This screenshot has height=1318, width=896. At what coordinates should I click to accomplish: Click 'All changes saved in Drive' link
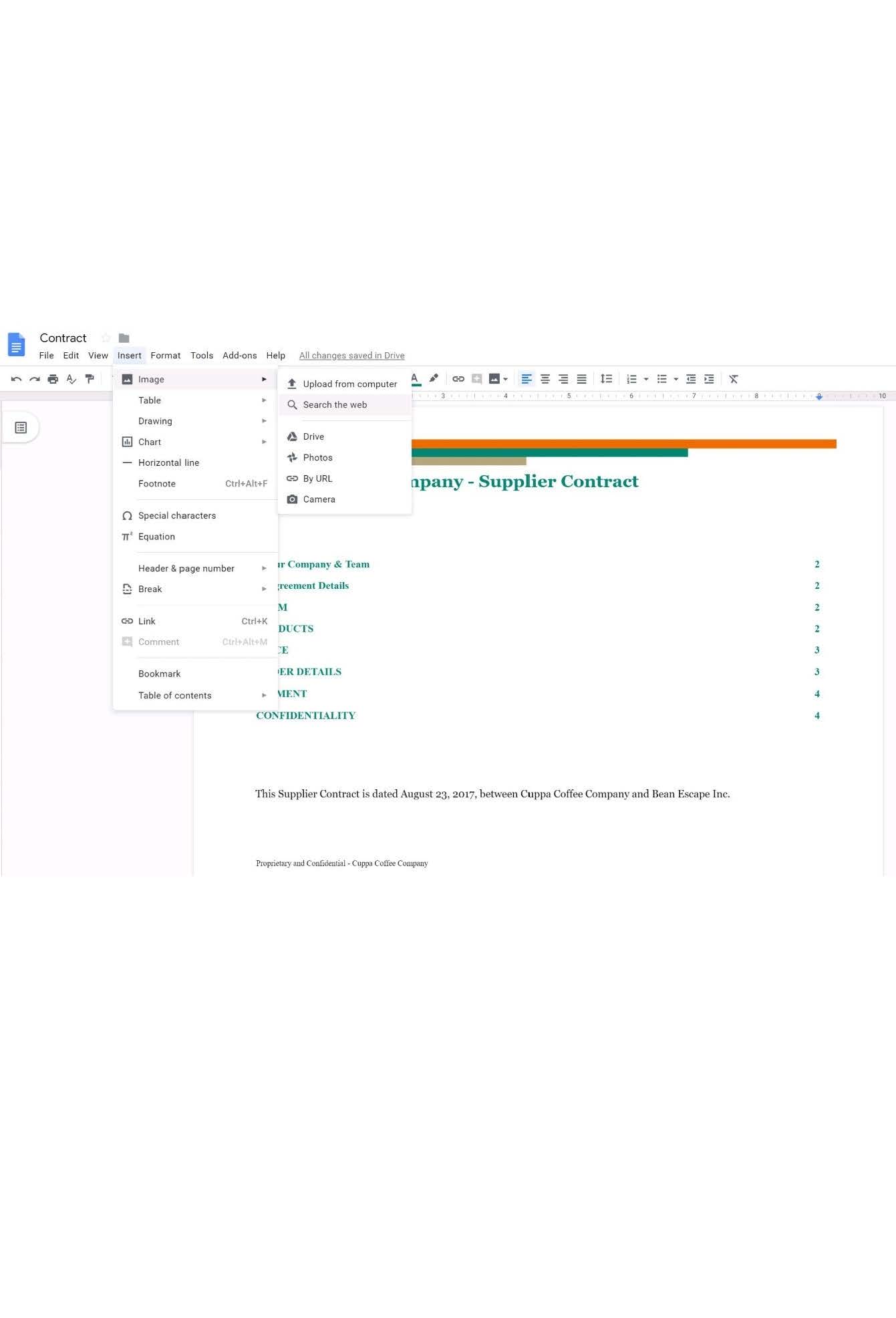point(351,356)
